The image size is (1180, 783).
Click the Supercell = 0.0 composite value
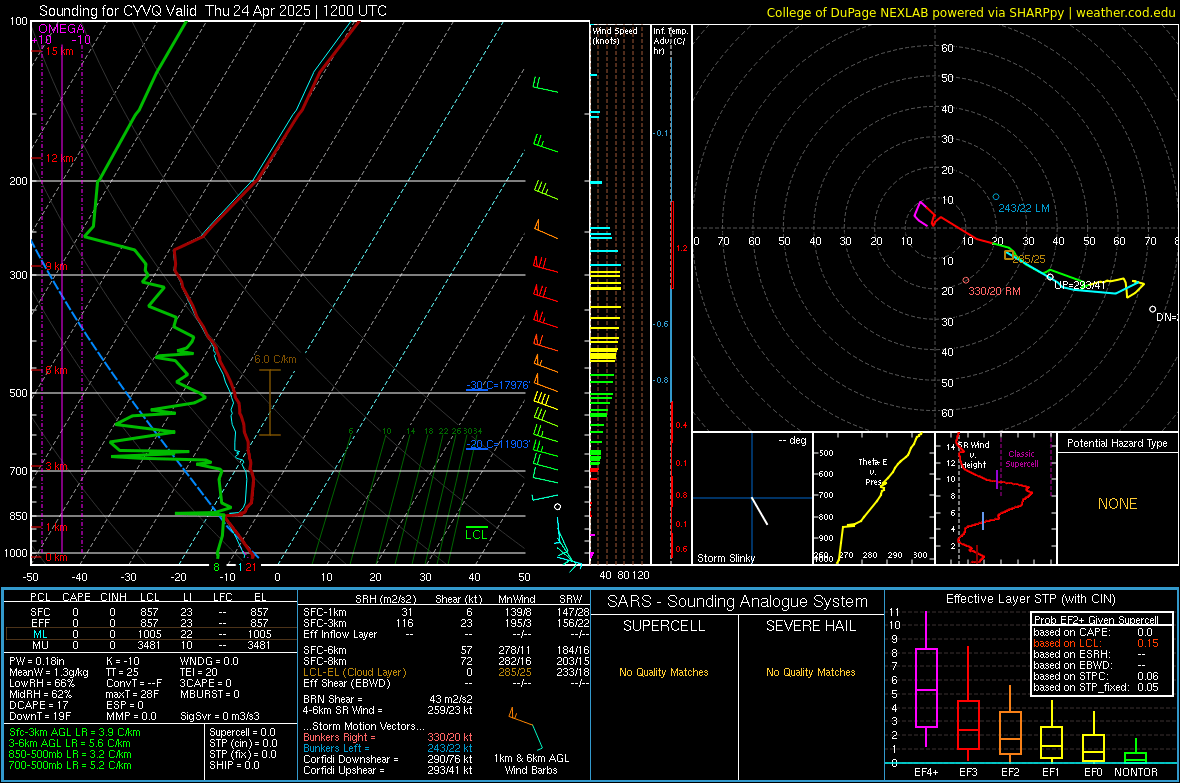click(x=242, y=732)
